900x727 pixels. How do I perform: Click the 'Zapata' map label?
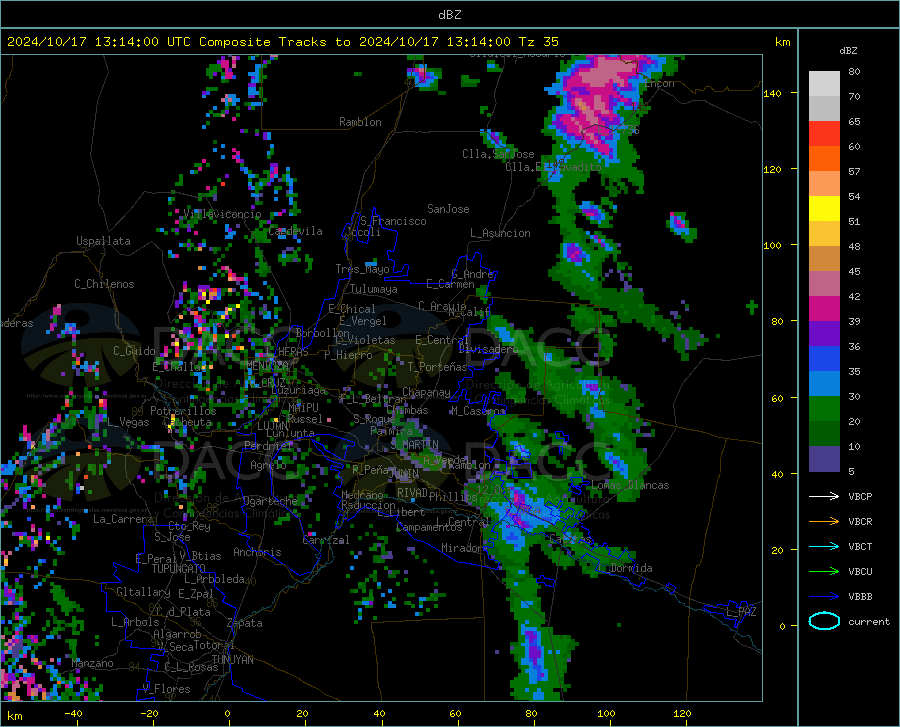pyautogui.click(x=245, y=623)
